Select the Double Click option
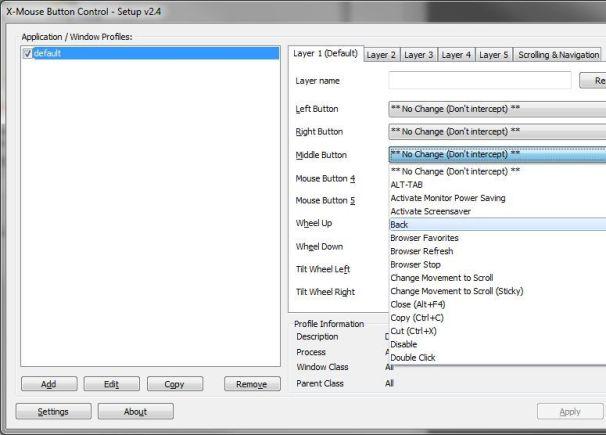606x435 pixels. (497, 358)
